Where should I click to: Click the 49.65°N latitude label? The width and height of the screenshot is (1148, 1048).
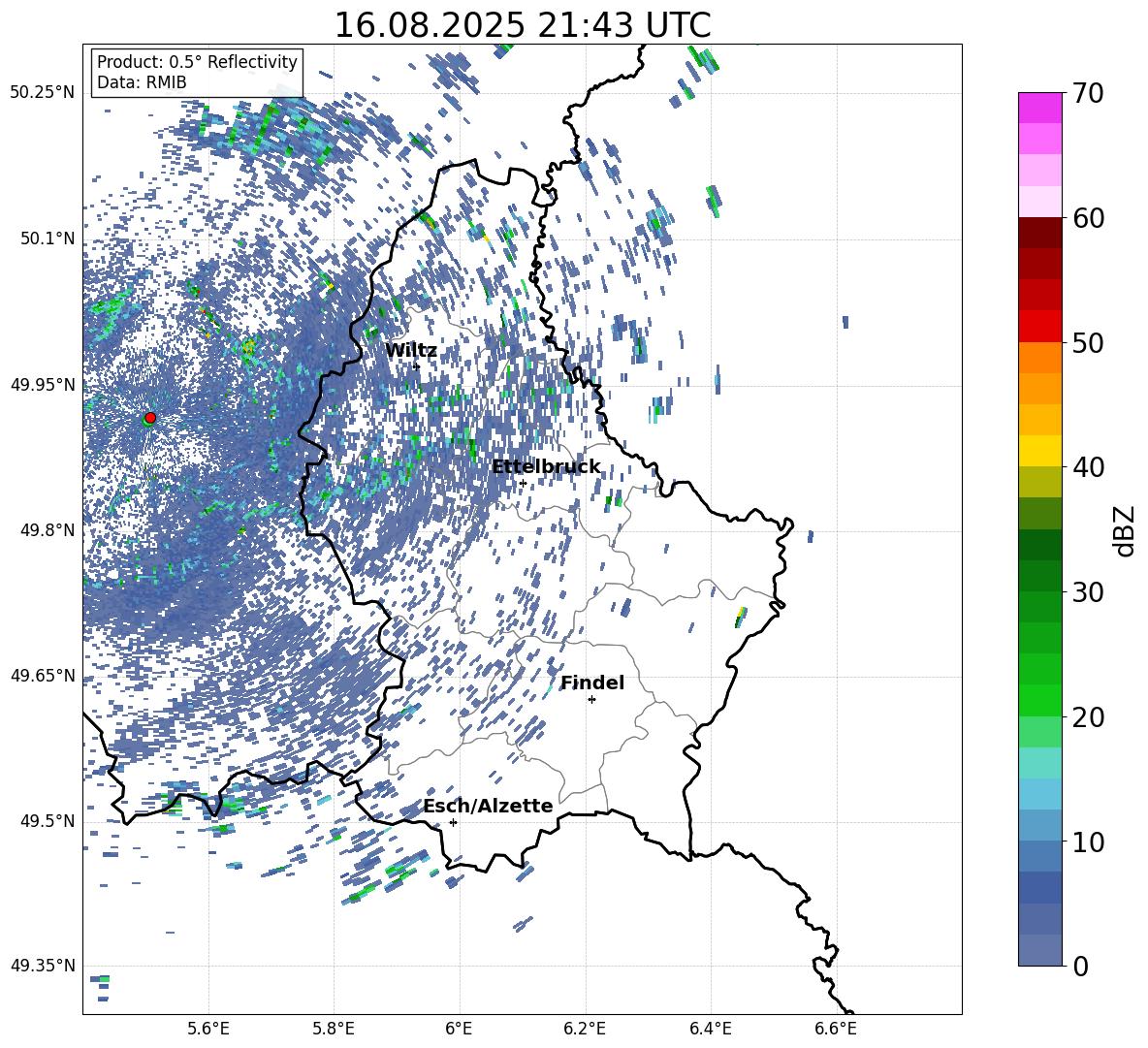[x=43, y=676]
